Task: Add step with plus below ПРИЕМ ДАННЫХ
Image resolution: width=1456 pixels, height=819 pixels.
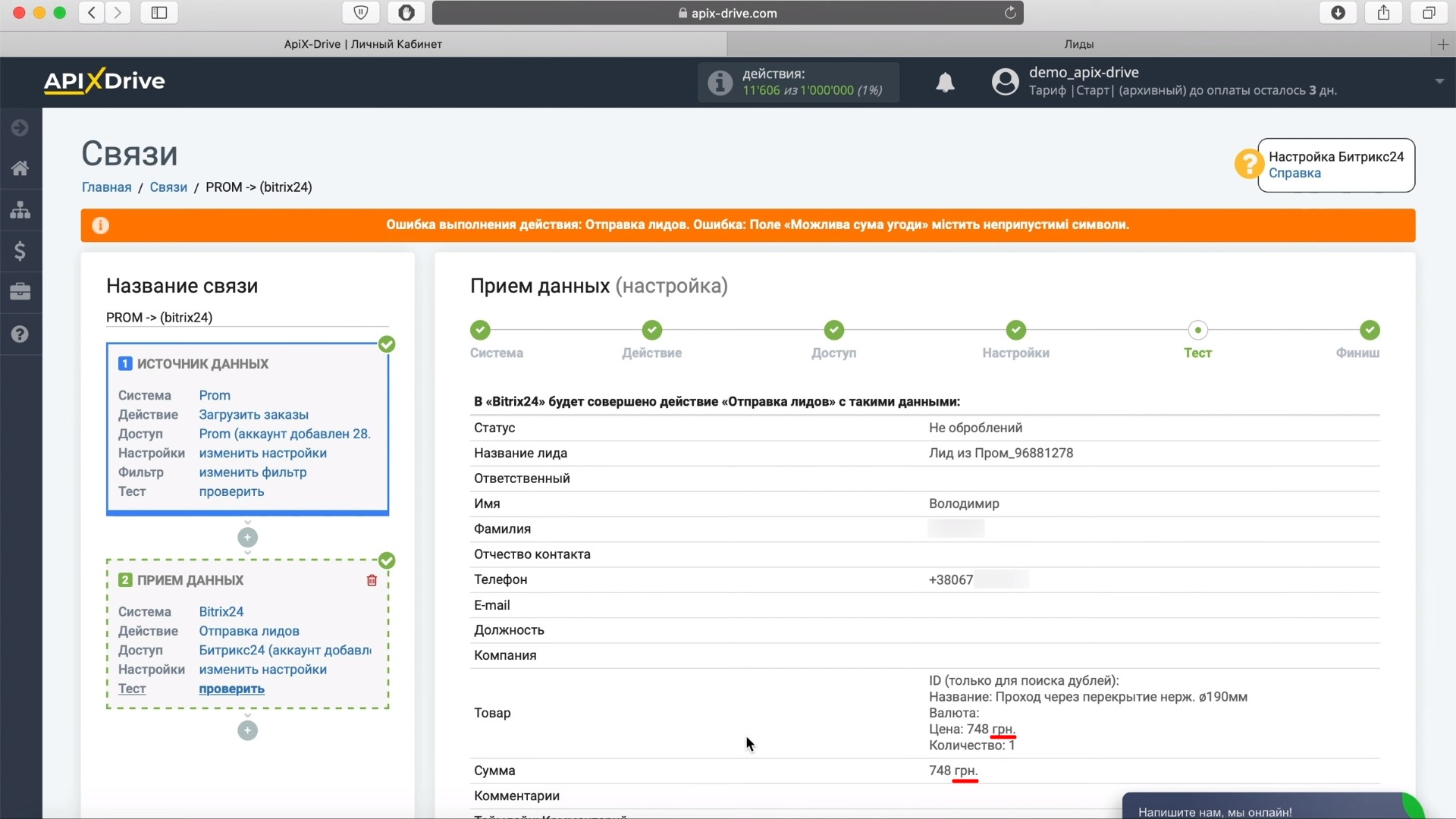Action: pyautogui.click(x=247, y=731)
